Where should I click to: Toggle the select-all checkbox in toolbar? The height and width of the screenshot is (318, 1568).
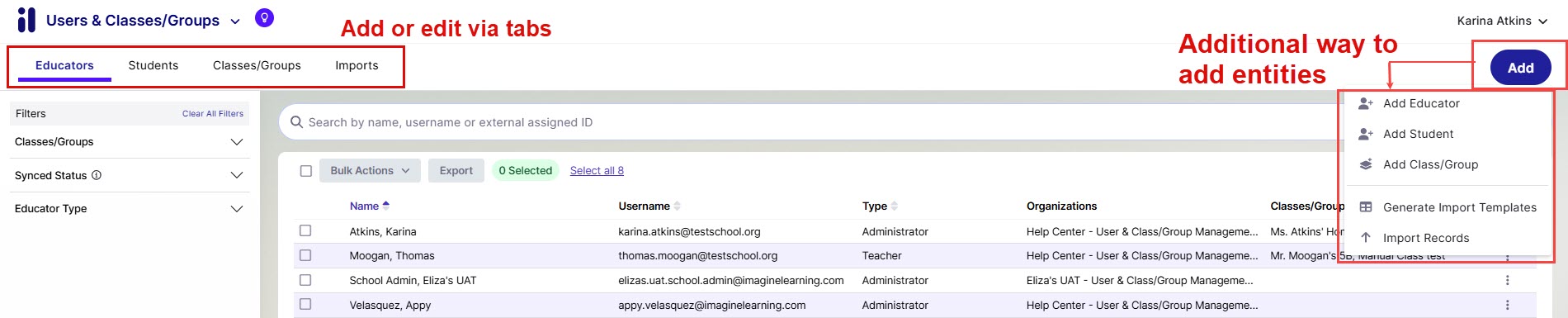306,171
